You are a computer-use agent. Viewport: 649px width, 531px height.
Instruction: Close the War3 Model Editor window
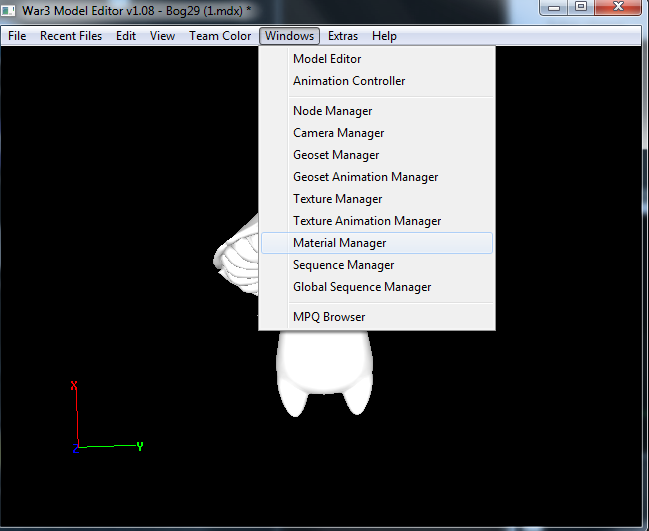click(x=618, y=7)
